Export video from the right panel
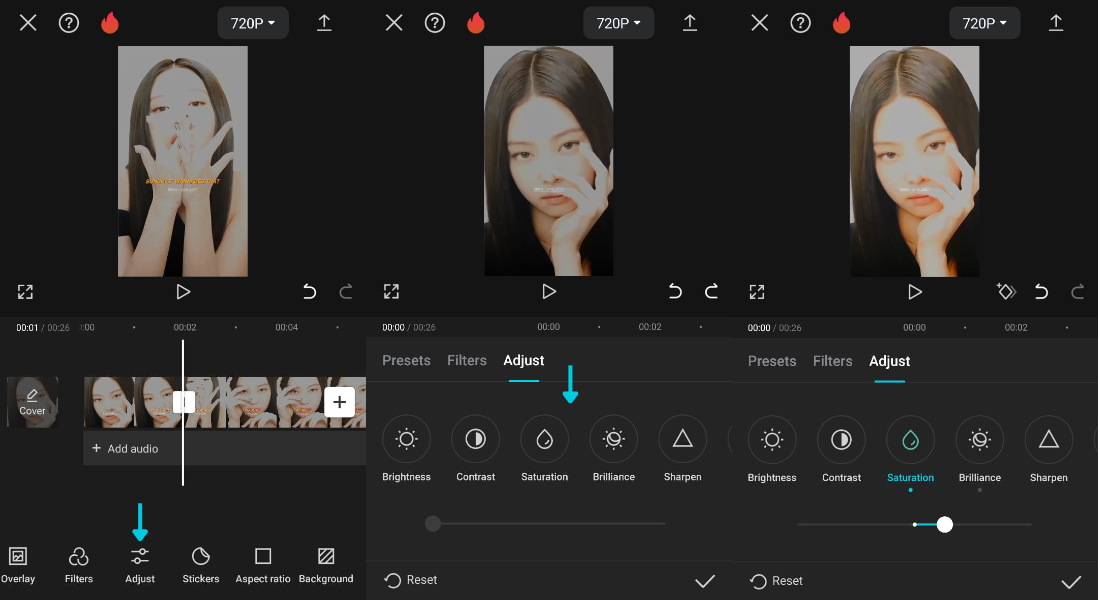 click(1056, 22)
